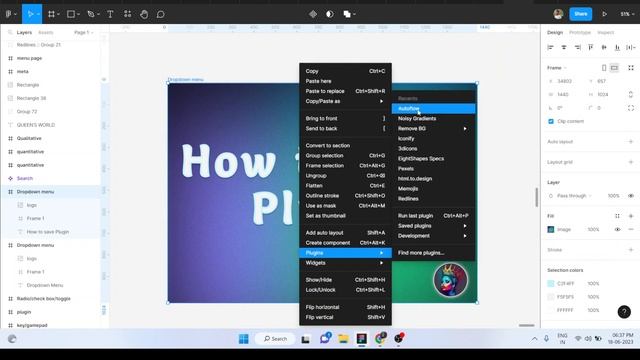Toggle Clip content checkbox
Viewport: 640px width, 360px height.
click(x=551, y=121)
